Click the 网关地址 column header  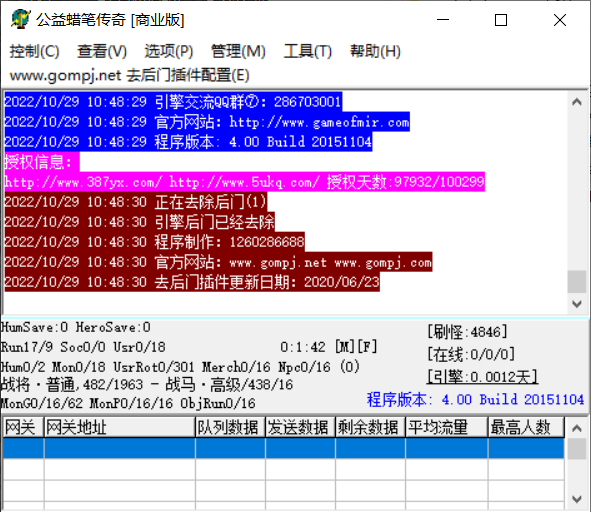point(120,427)
